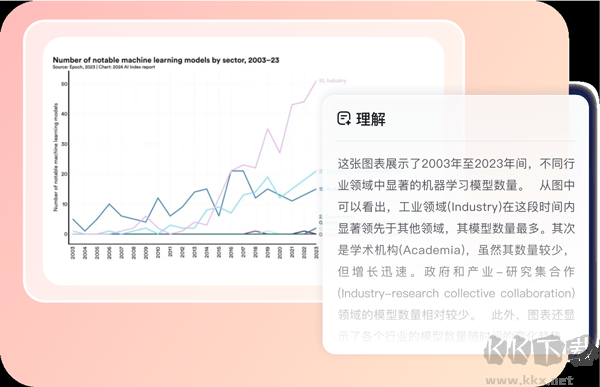
Task: Click the '51, Industry' line label
Action: tap(333, 81)
